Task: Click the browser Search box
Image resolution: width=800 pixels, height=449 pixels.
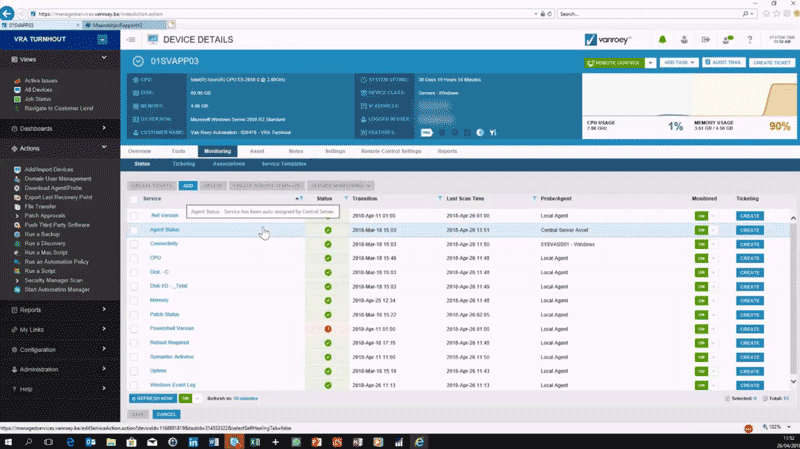Action: (x=651, y=14)
